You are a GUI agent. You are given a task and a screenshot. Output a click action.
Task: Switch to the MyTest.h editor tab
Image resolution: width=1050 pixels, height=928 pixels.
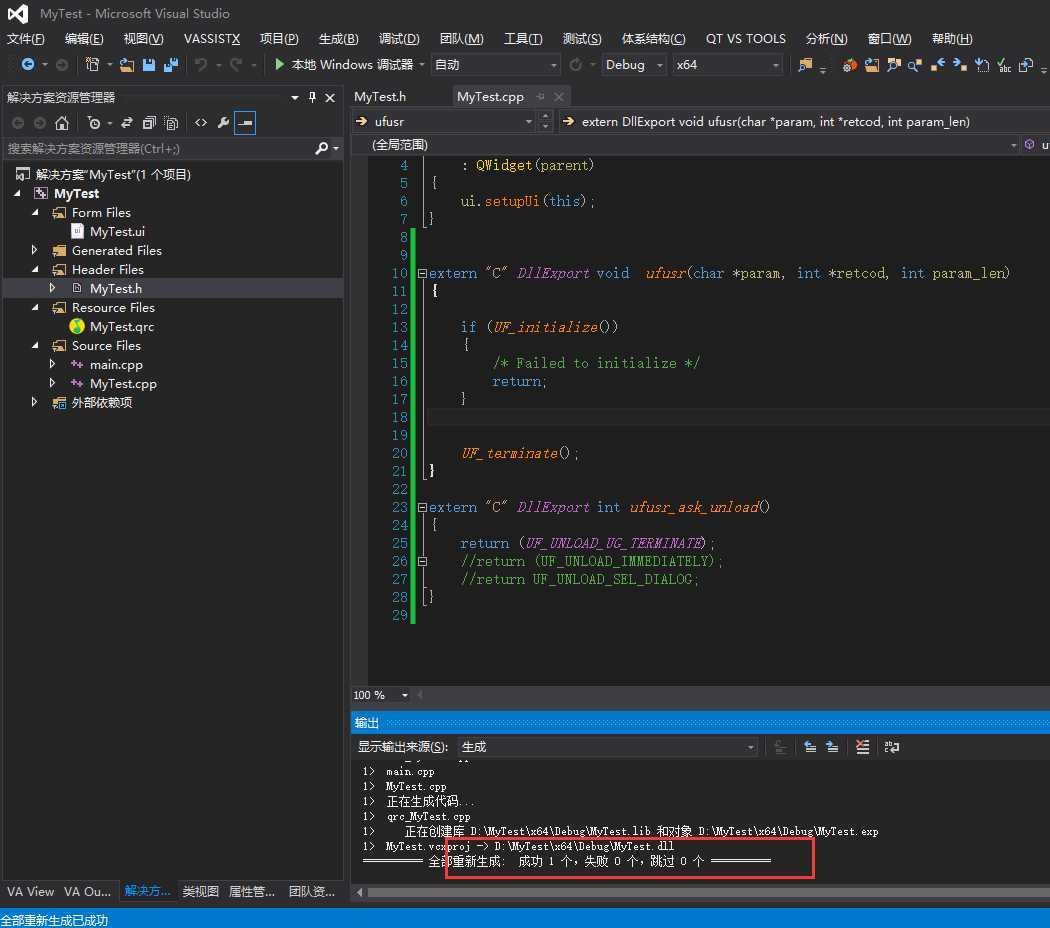point(380,96)
